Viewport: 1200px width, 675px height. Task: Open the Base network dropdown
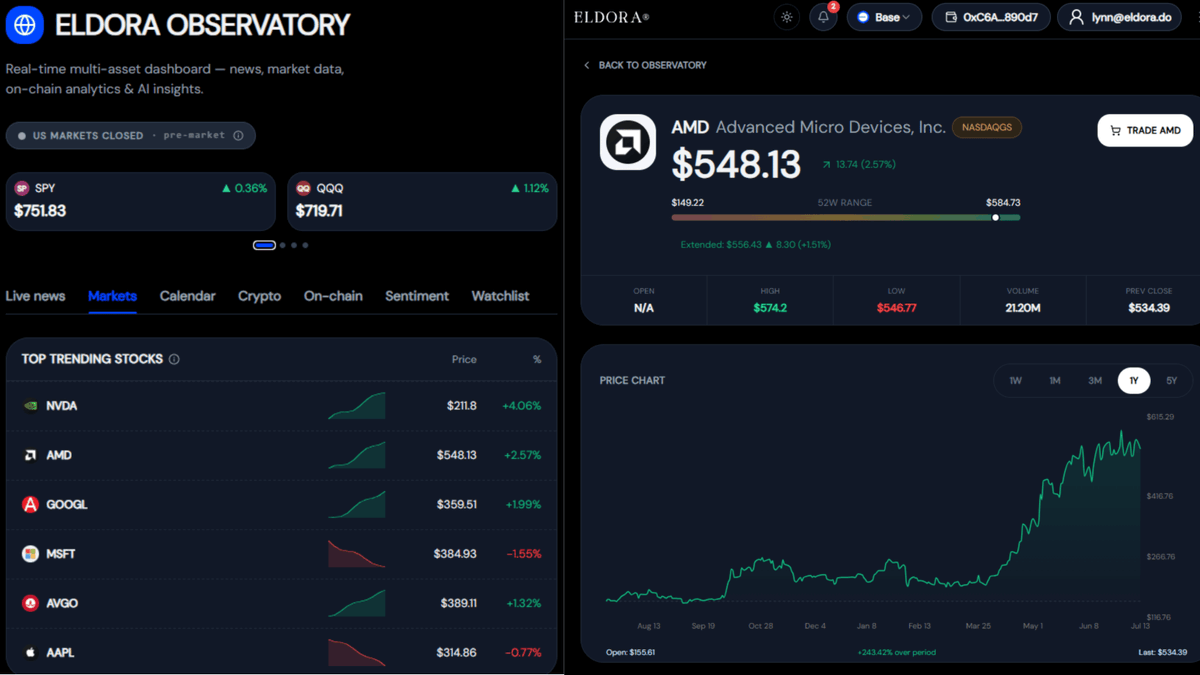[884, 17]
